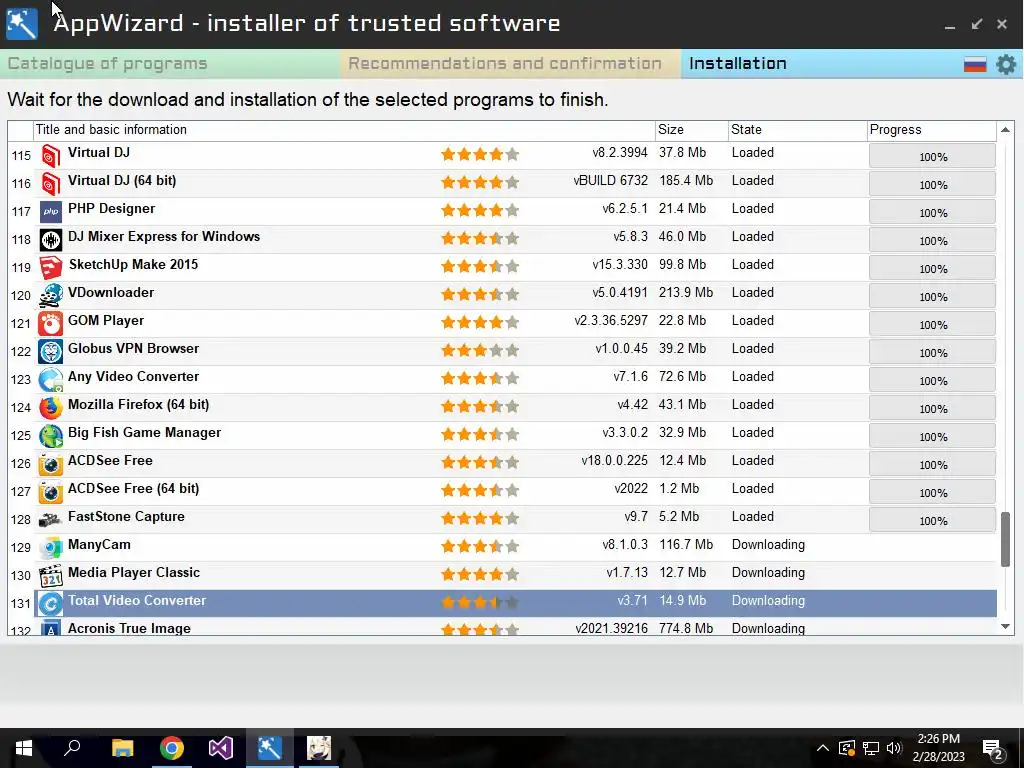This screenshot has height=768, width=1024.
Task: Show hidden system tray icons
Action: tap(823, 748)
